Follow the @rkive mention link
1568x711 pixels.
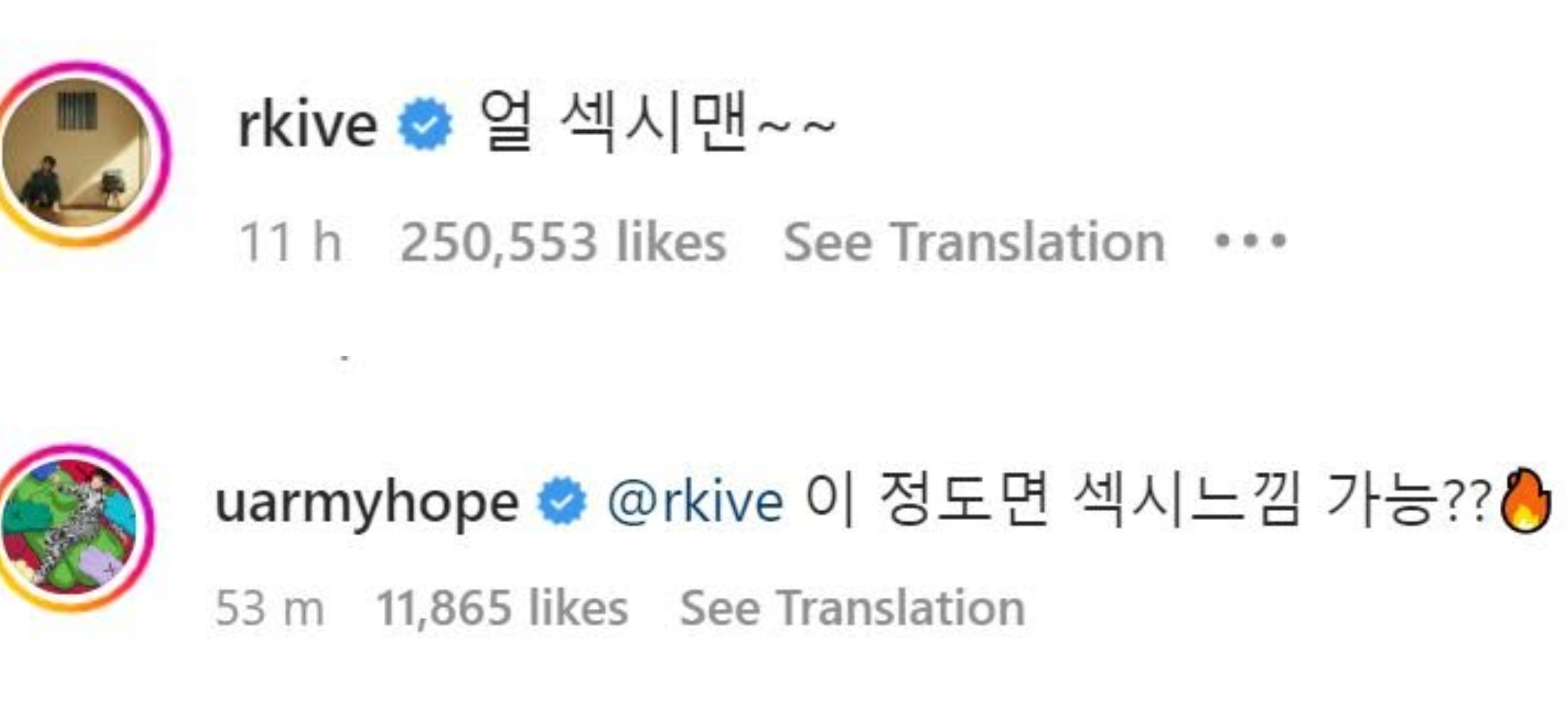696,502
